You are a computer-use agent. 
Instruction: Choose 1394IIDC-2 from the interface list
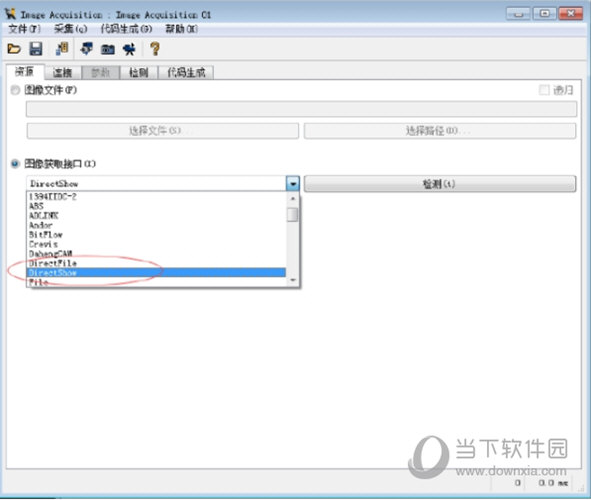[x=156, y=197]
